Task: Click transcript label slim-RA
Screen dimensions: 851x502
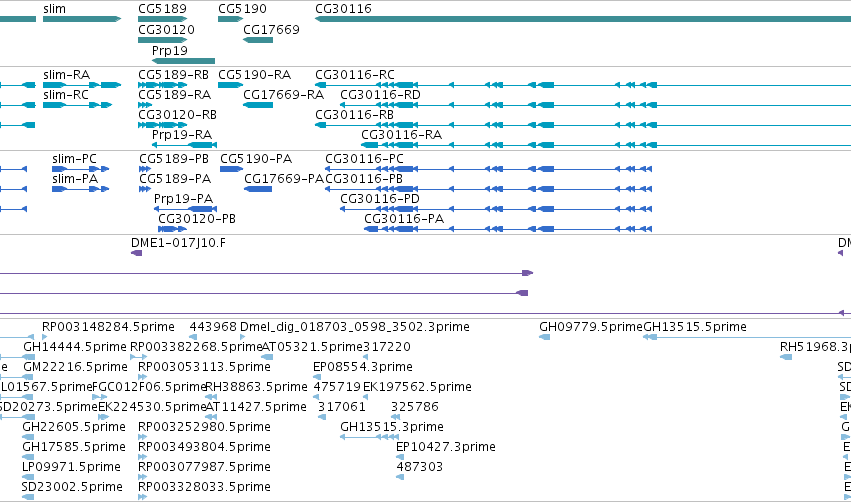Action: pyautogui.click(x=66, y=74)
